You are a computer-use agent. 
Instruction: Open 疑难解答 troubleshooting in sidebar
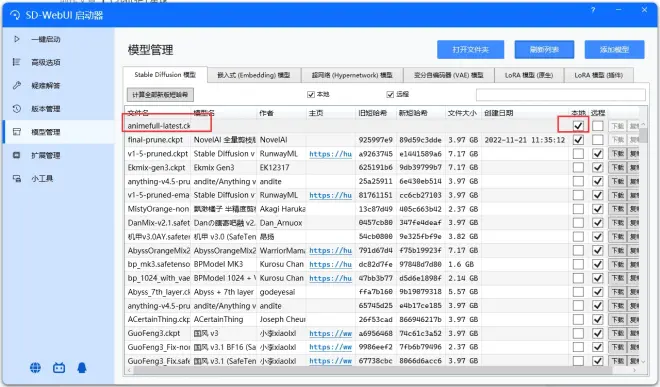[x=45, y=85]
